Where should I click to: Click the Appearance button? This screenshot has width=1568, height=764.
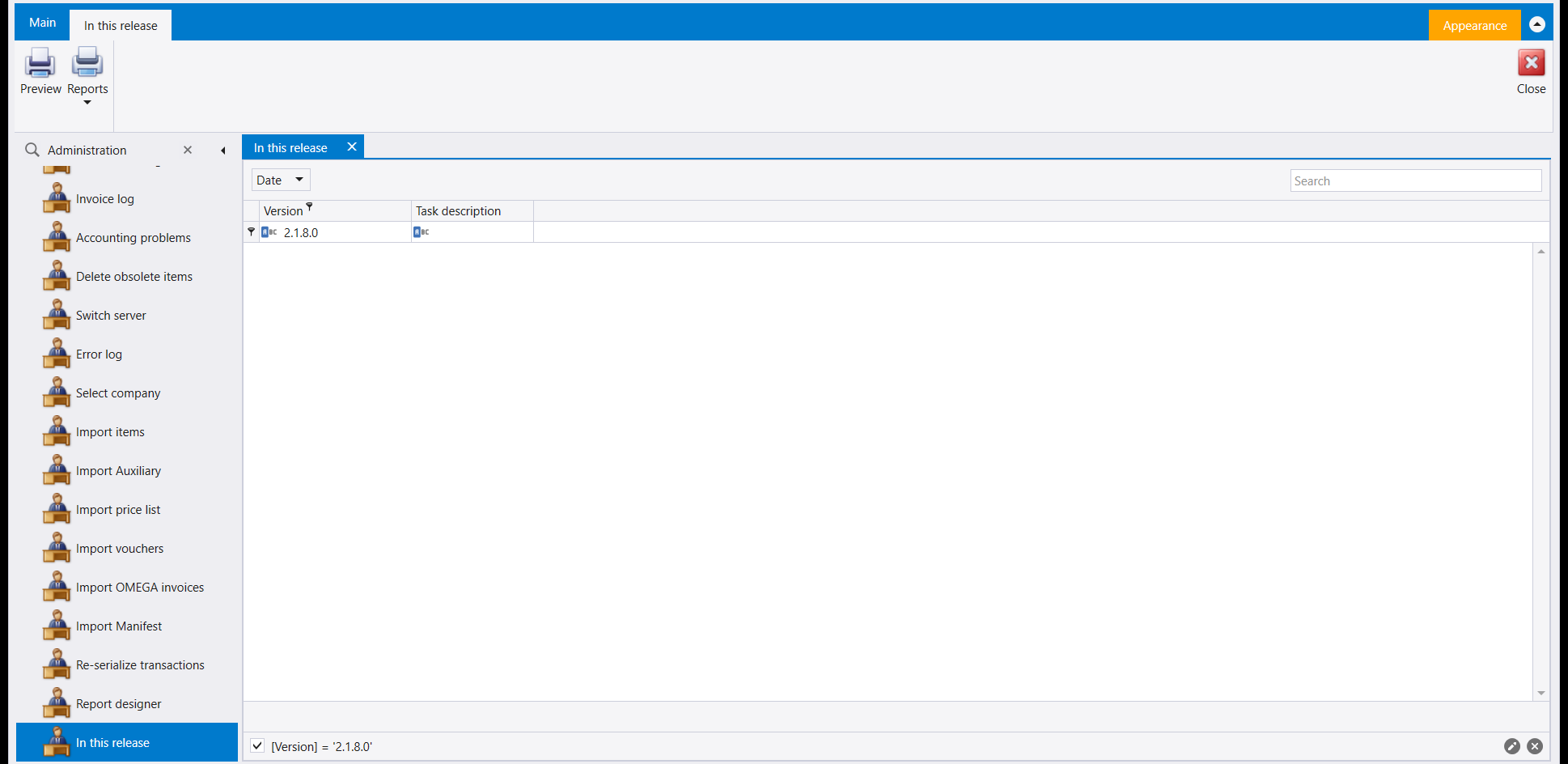click(x=1474, y=25)
